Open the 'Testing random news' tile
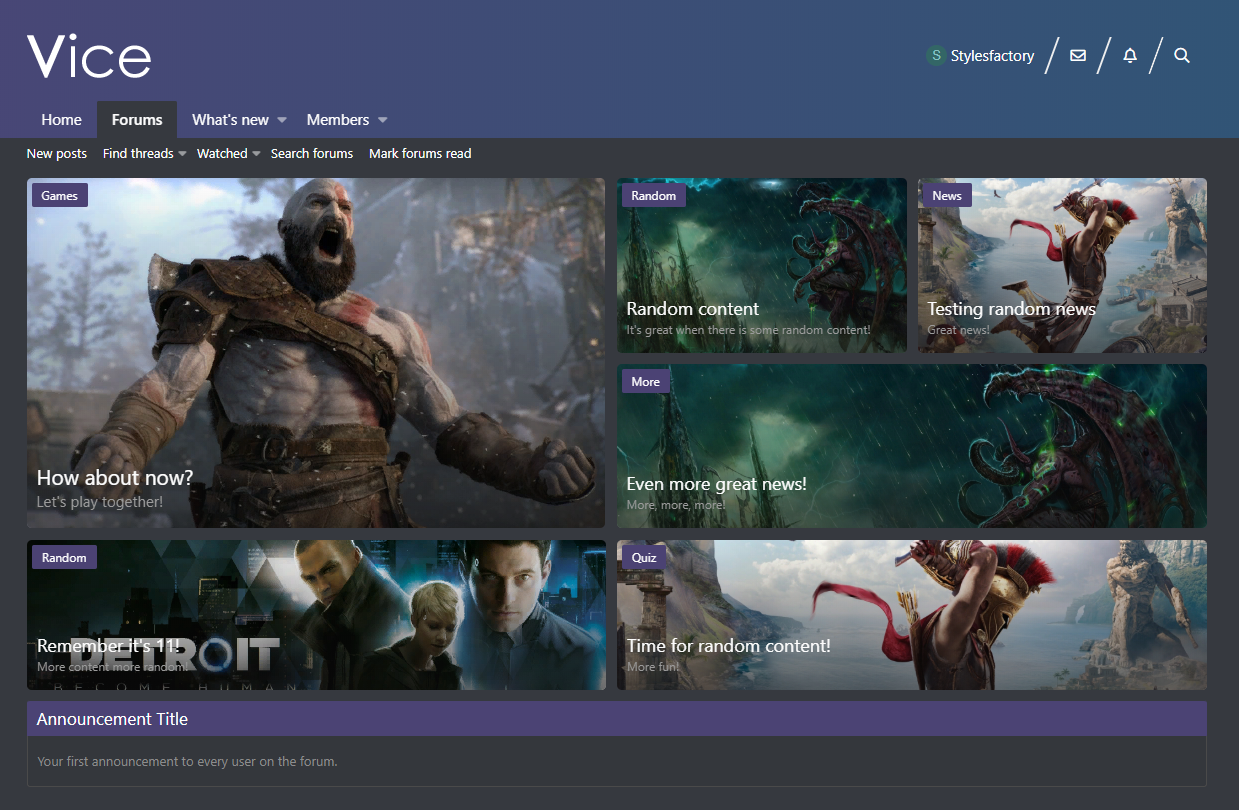1239x810 pixels. click(1011, 309)
